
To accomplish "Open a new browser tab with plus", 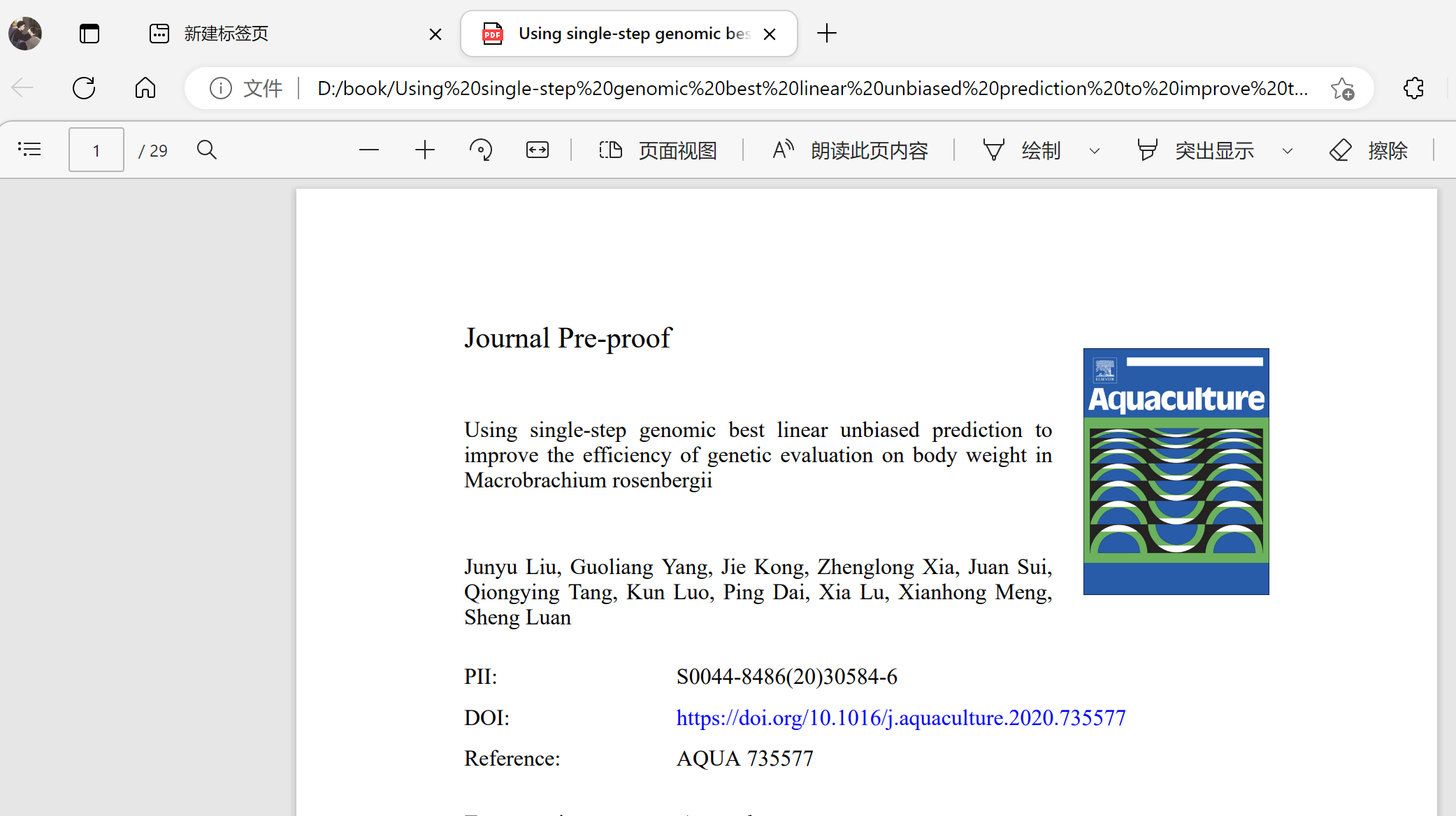I will 827,33.
